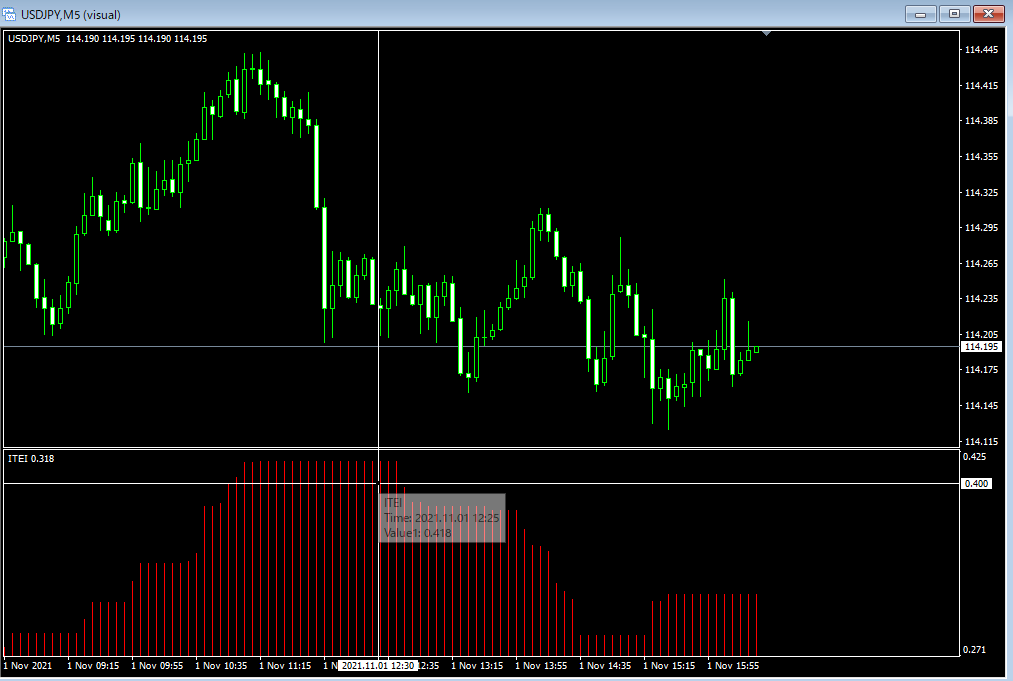Click the 0.400 indicator level label
The image size is (1013, 681).
coord(976,484)
